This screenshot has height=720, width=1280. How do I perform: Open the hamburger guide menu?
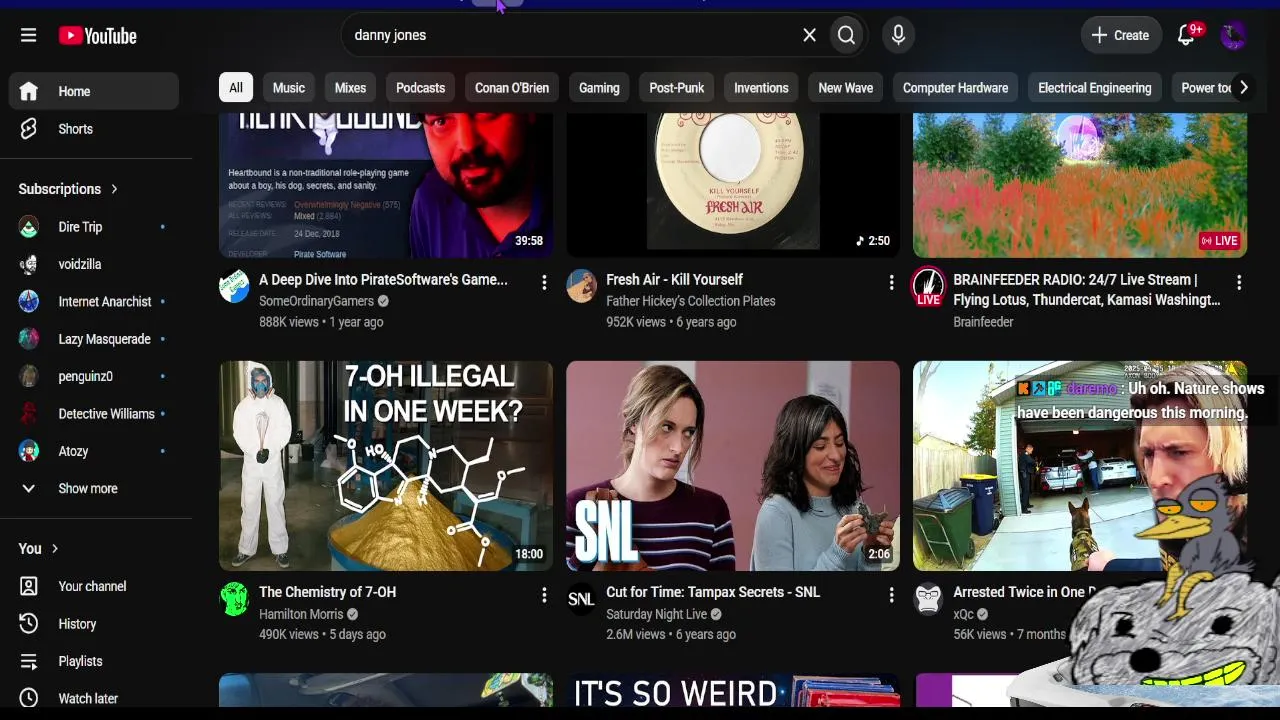28,35
